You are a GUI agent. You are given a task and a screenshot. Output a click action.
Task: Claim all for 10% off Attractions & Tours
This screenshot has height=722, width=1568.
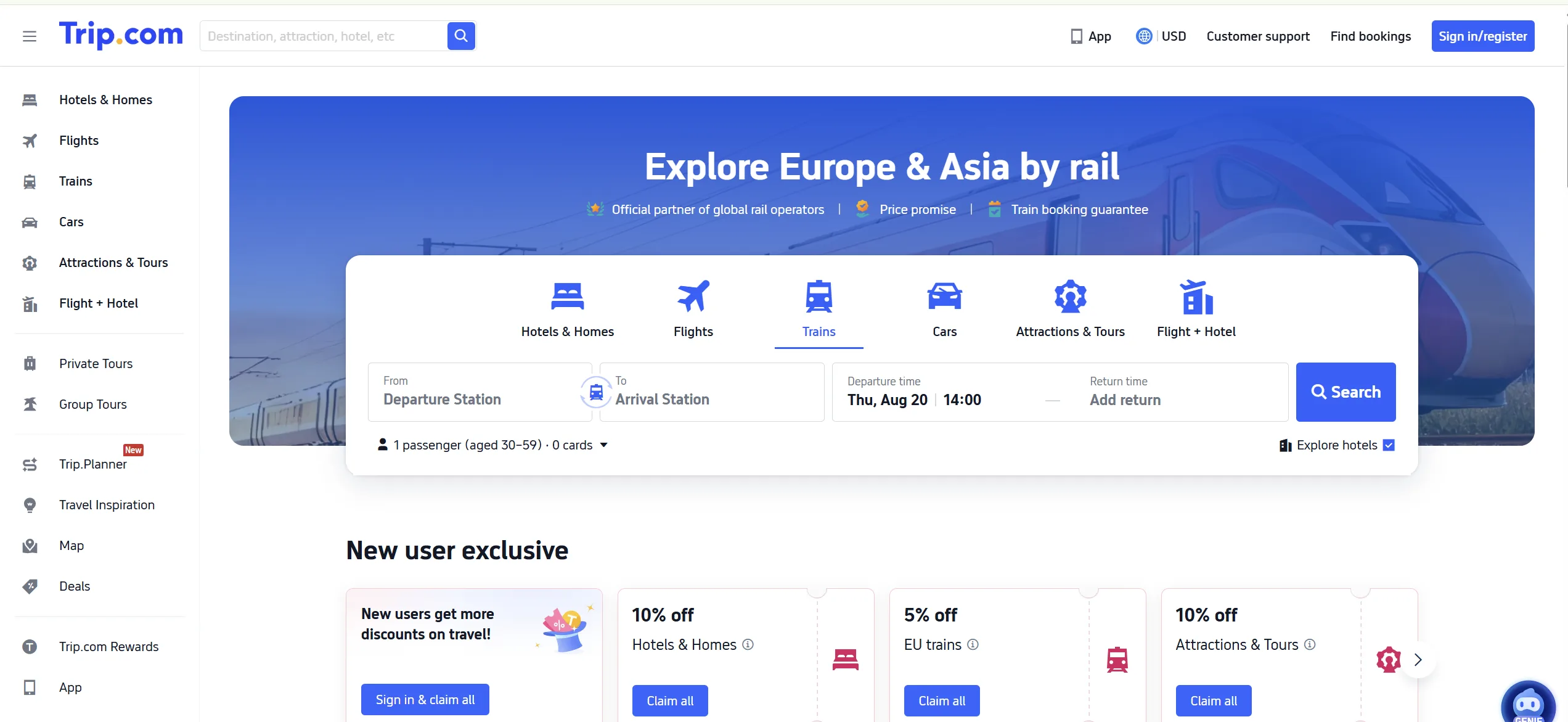click(1214, 701)
